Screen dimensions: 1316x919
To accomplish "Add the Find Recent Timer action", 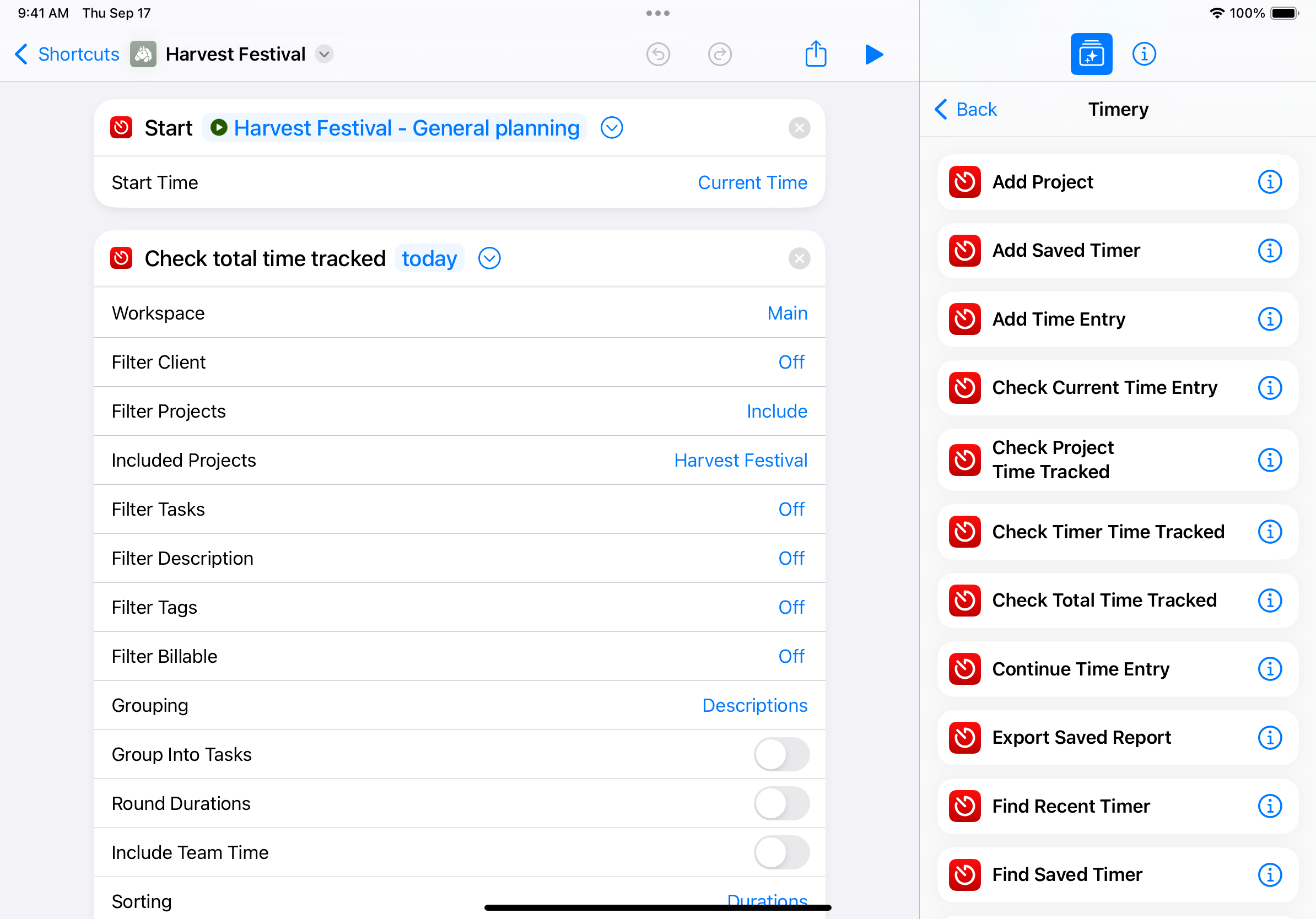I will point(1118,806).
